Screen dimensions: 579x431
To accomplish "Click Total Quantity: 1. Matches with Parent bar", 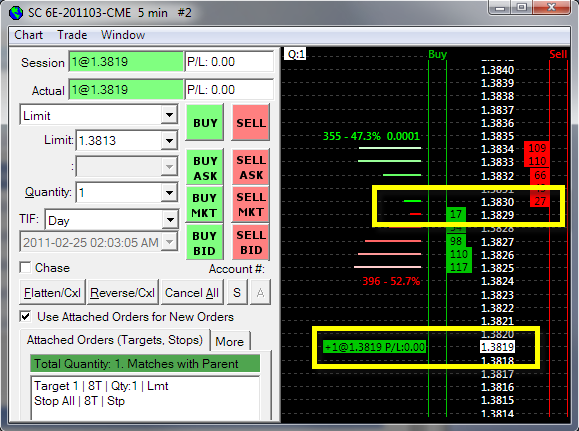I will click(145, 364).
